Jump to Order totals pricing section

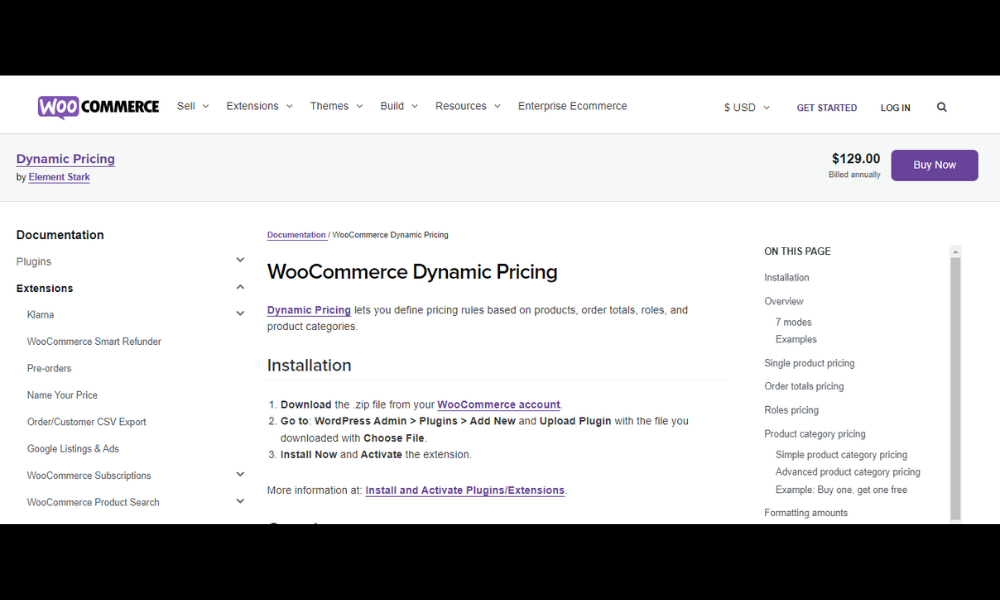pos(804,386)
